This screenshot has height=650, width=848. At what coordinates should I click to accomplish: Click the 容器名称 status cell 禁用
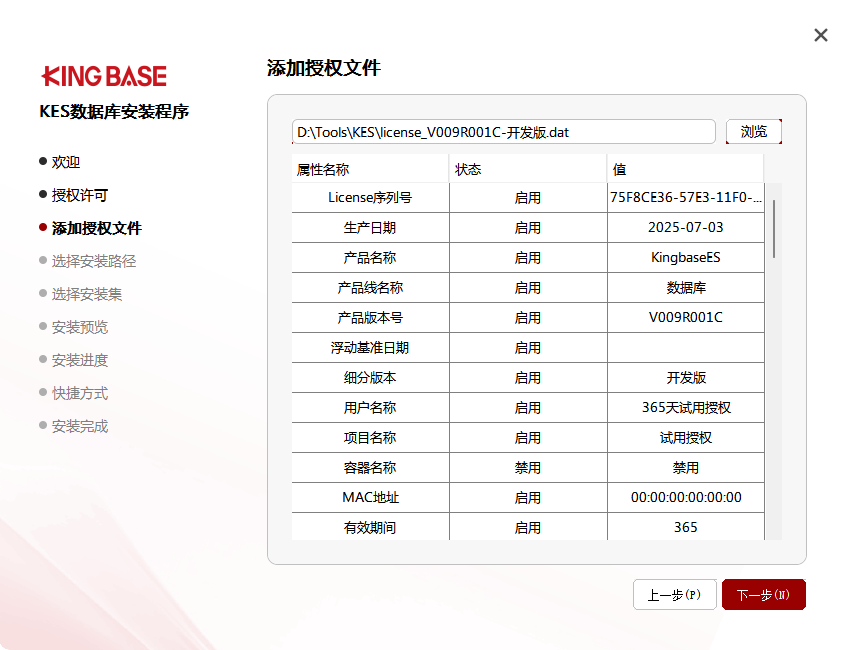coord(527,468)
